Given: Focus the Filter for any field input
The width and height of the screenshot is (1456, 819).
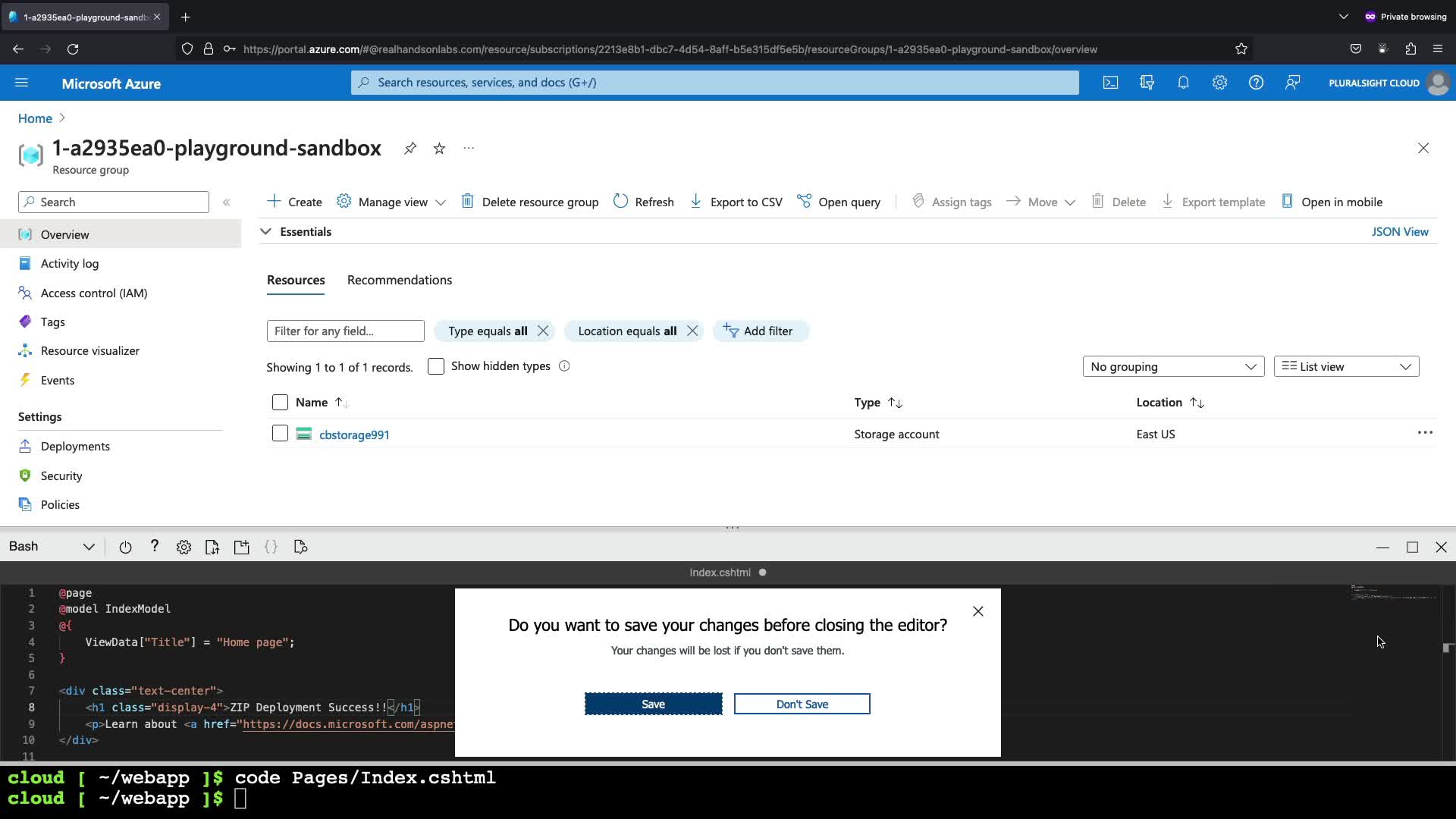Looking at the screenshot, I should point(345,331).
